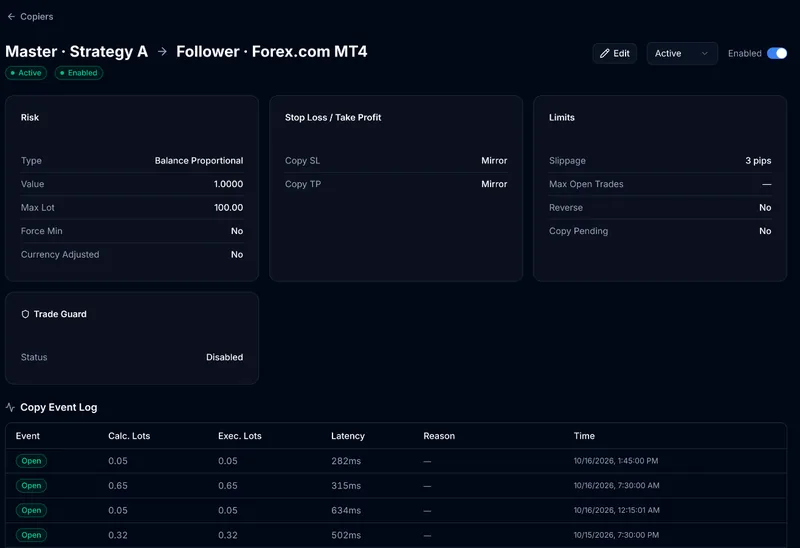The image size is (800, 548).
Task: Click the Copy SL row label
Action: pos(302,160)
